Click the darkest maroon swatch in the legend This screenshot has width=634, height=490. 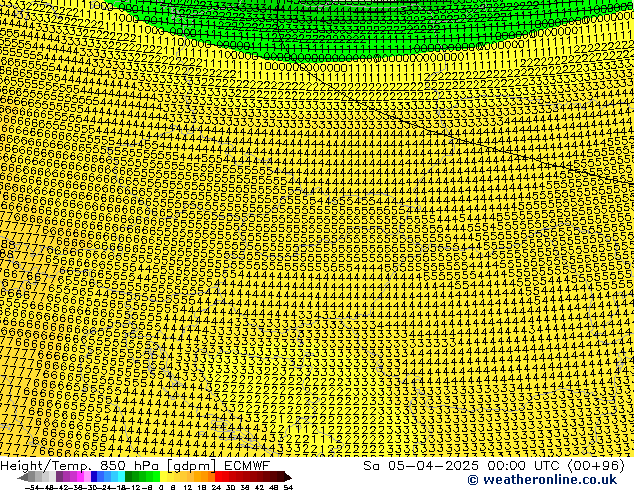pyautogui.click(x=281, y=477)
